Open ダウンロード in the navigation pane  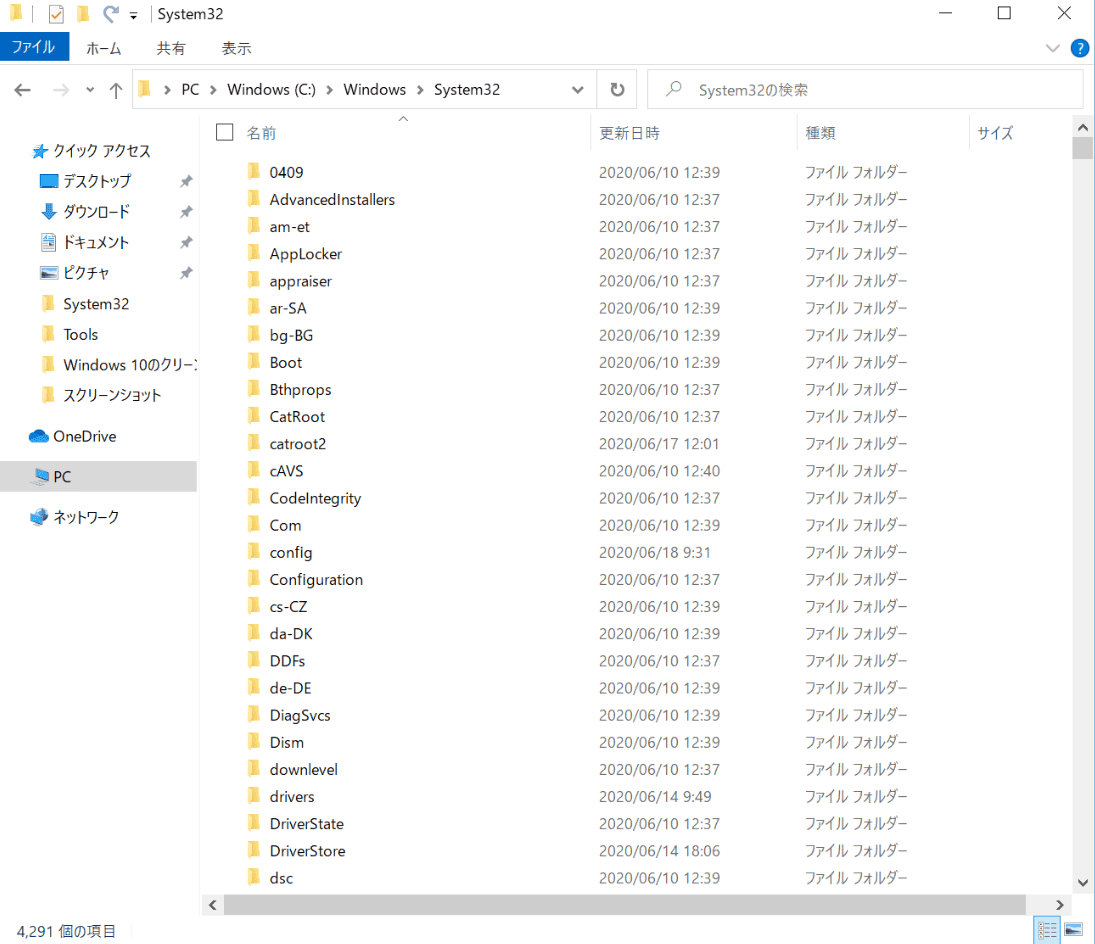pyautogui.click(x=96, y=212)
